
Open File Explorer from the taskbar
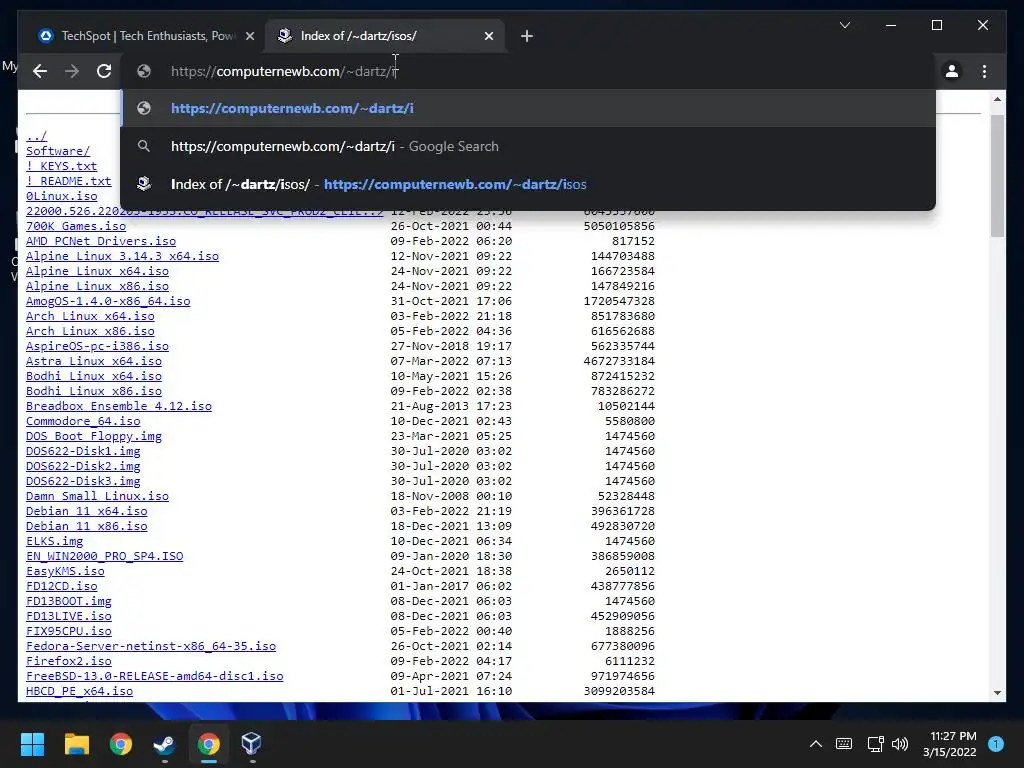pyautogui.click(x=76, y=744)
